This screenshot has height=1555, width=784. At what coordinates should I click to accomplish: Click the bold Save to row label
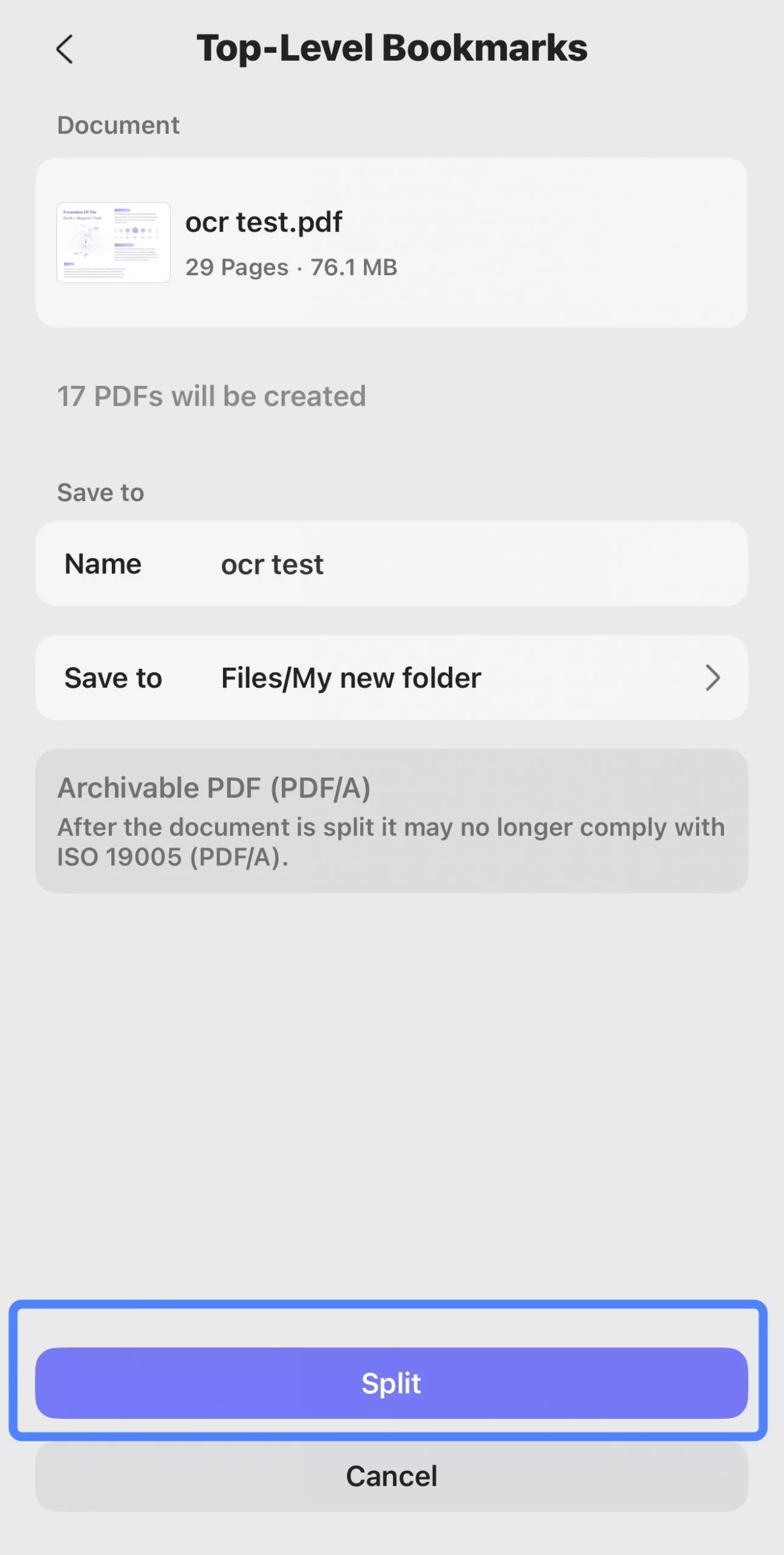point(113,678)
